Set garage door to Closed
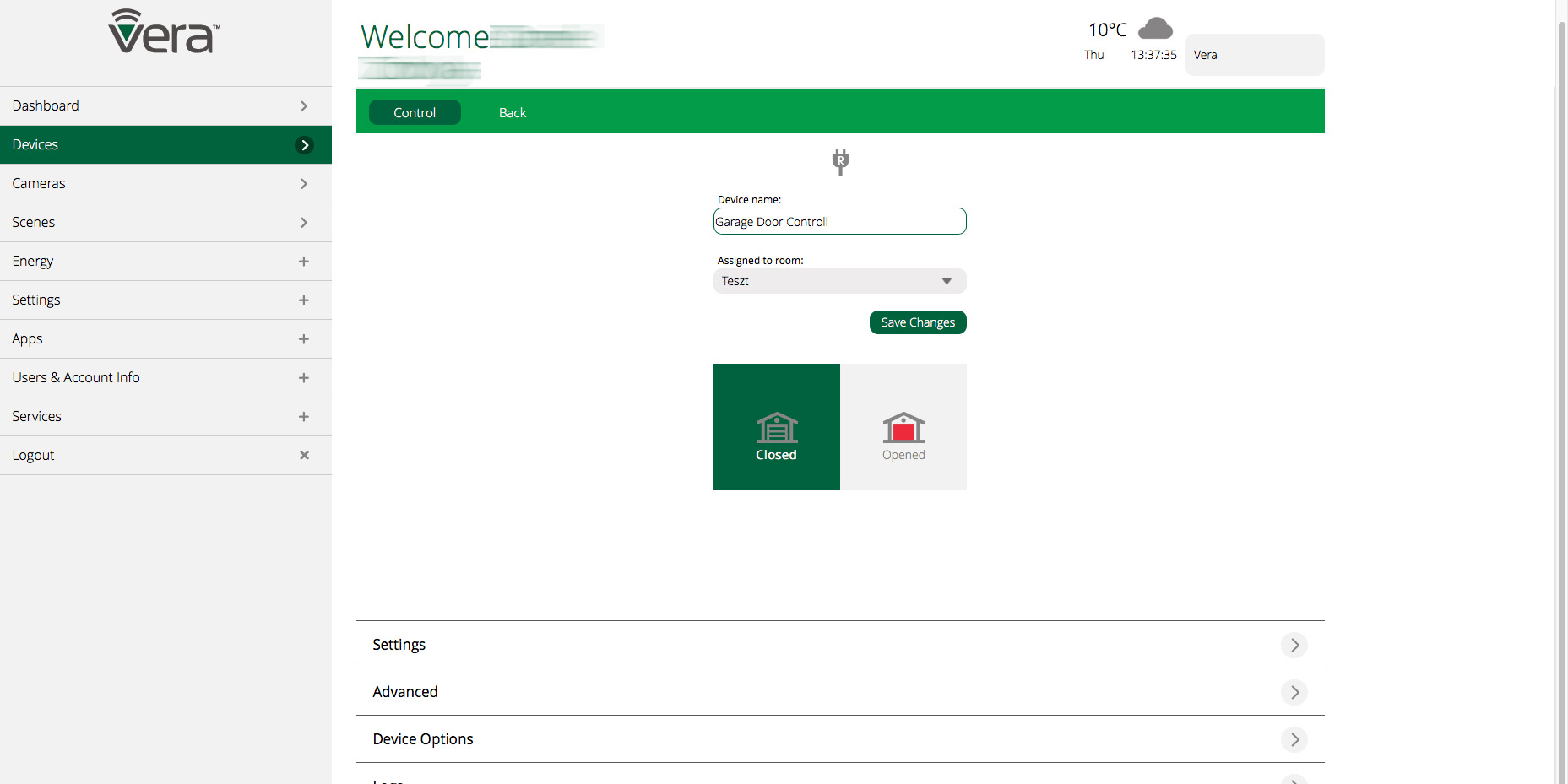This screenshot has width=1568, height=784. (776, 427)
